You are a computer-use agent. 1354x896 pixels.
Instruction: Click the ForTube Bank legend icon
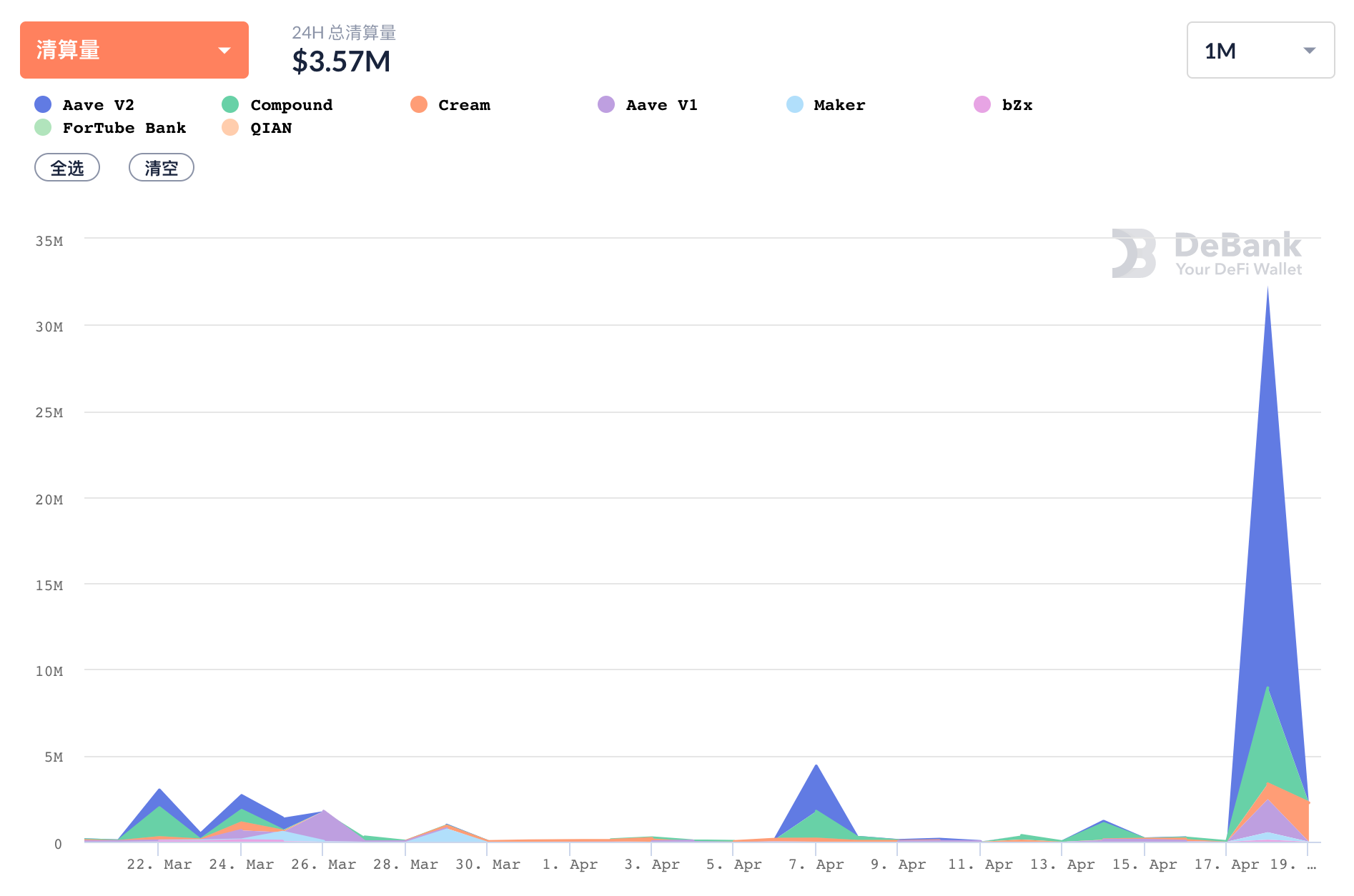(43, 128)
